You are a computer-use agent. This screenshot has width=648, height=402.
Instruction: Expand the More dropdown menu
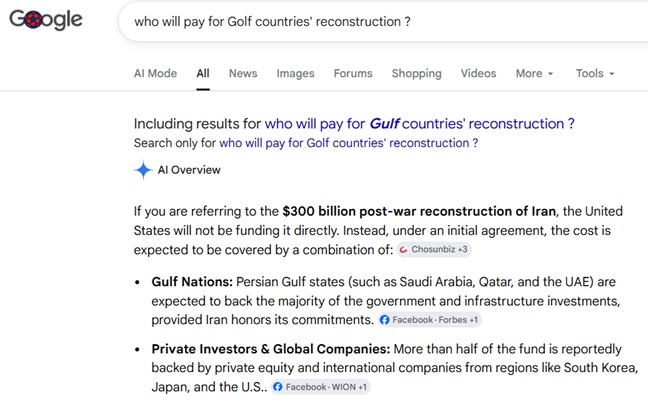tap(534, 74)
